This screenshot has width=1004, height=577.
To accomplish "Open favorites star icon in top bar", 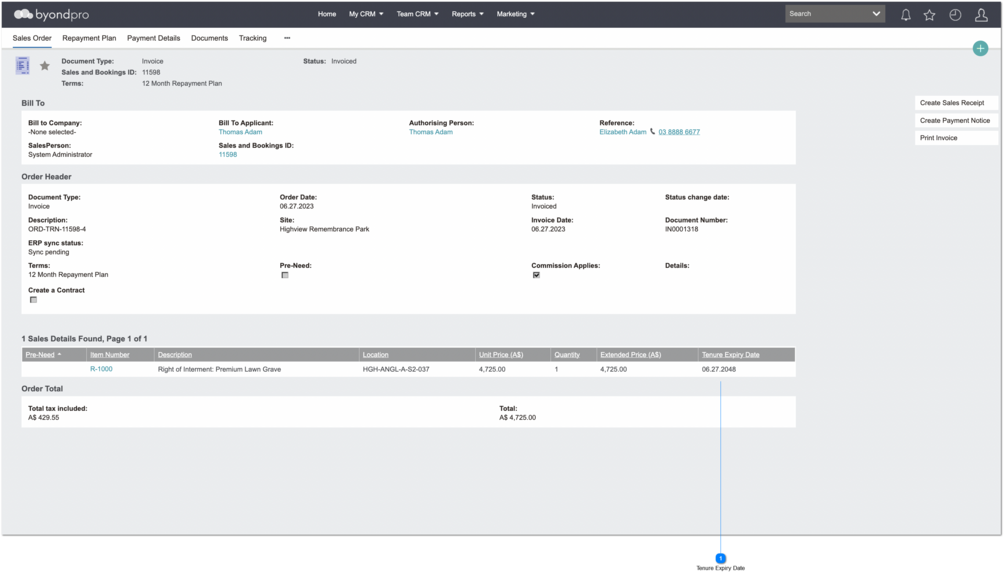I will click(930, 15).
